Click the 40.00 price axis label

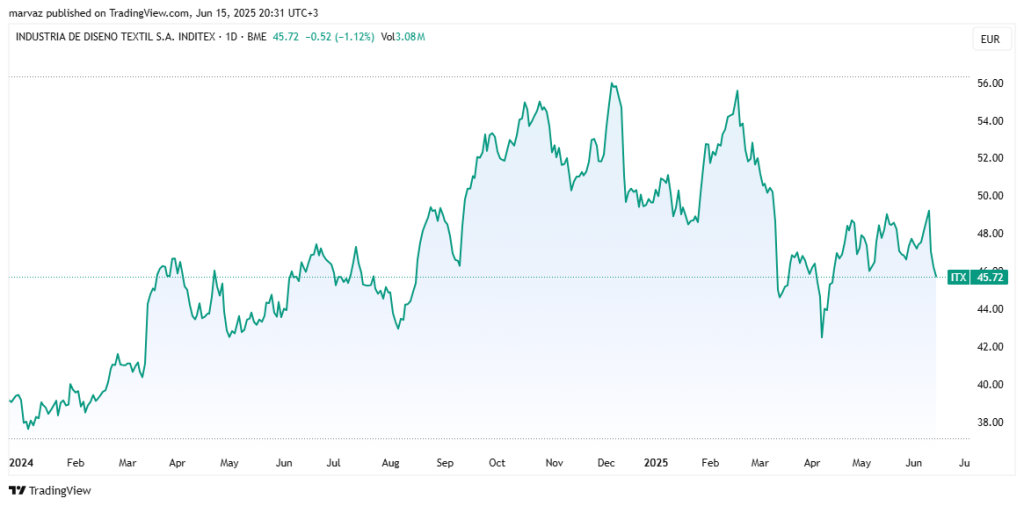pos(990,384)
